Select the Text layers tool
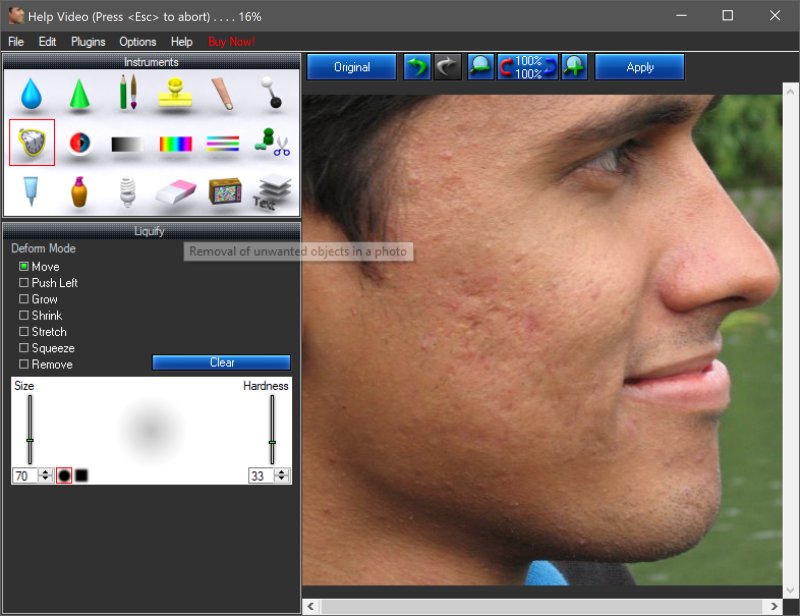 click(x=272, y=192)
